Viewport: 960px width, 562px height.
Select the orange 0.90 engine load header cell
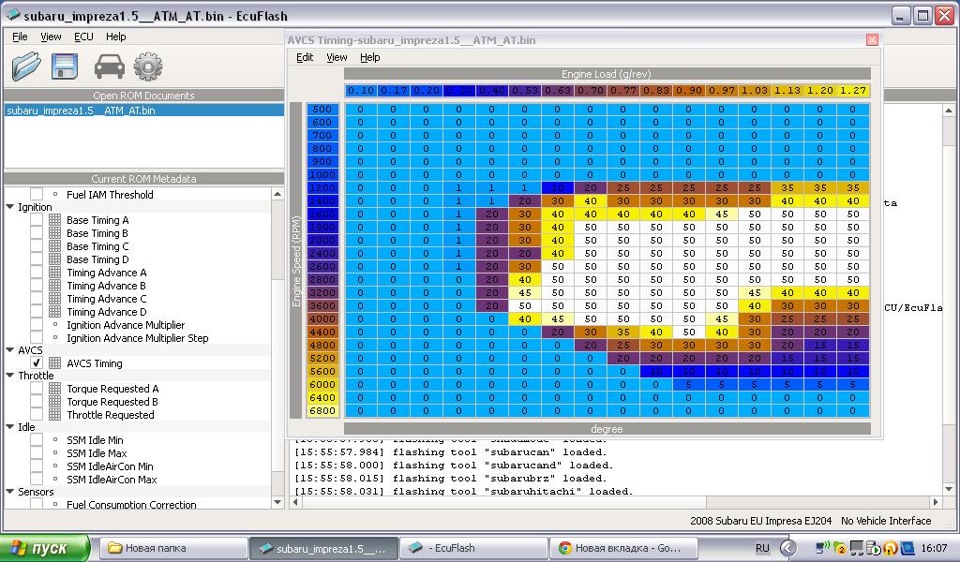689,91
